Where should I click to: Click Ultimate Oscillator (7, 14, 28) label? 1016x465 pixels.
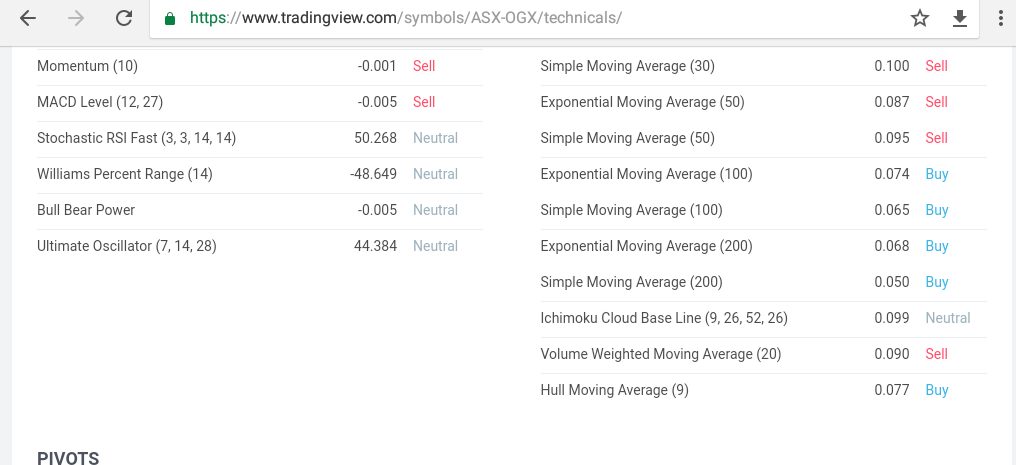click(x=126, y=246)
